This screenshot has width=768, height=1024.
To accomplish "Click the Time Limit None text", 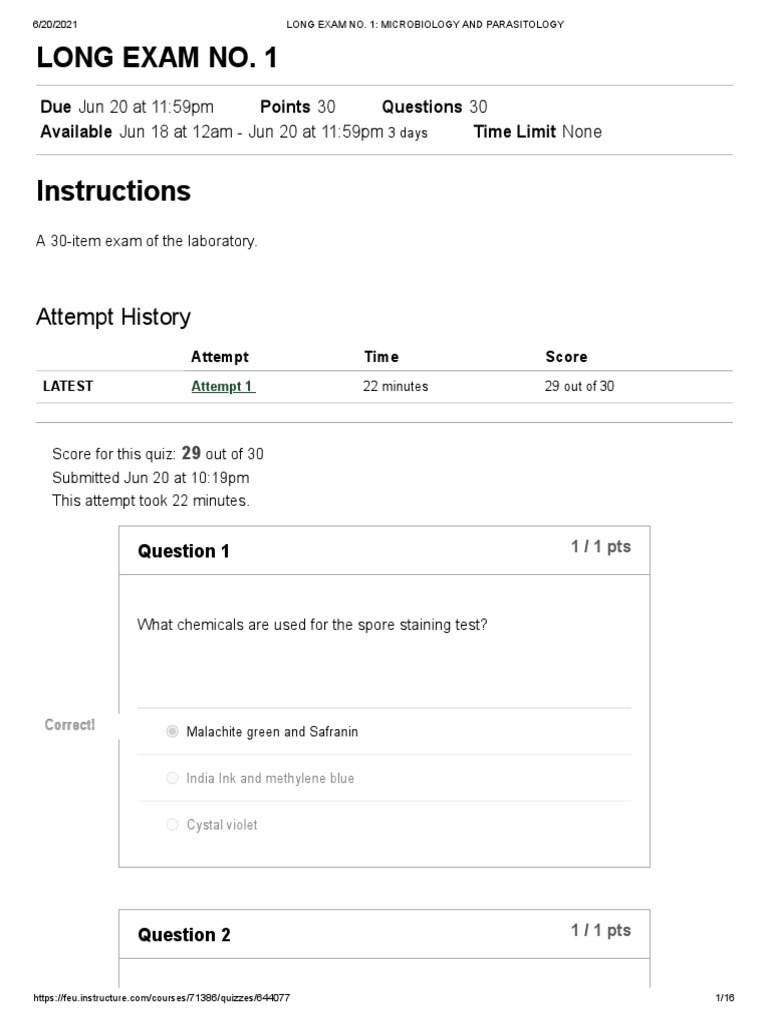I will click(x=537, y=132).
